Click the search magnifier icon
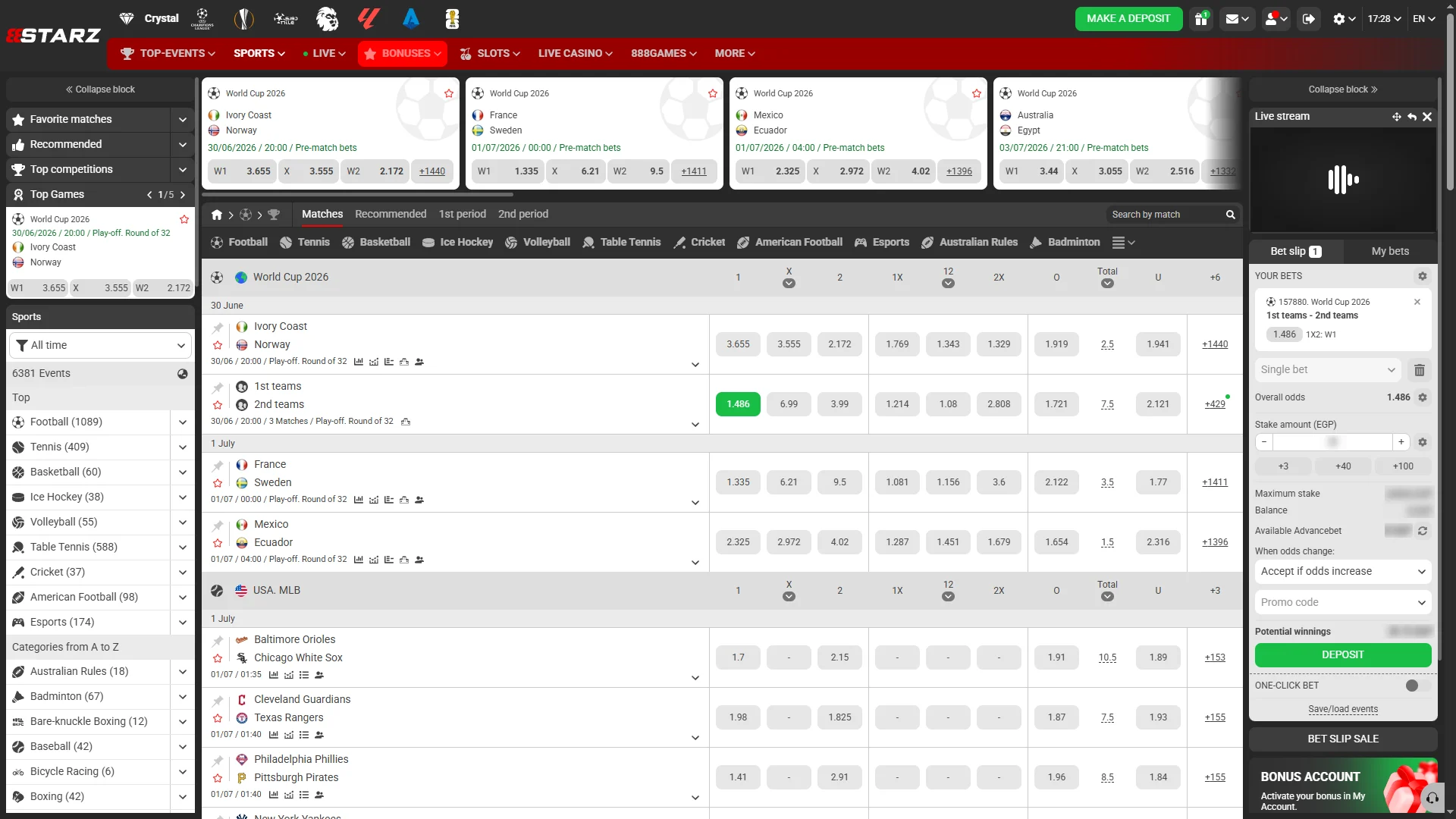Screen dimensions: 1456x819 (1231, 215)
